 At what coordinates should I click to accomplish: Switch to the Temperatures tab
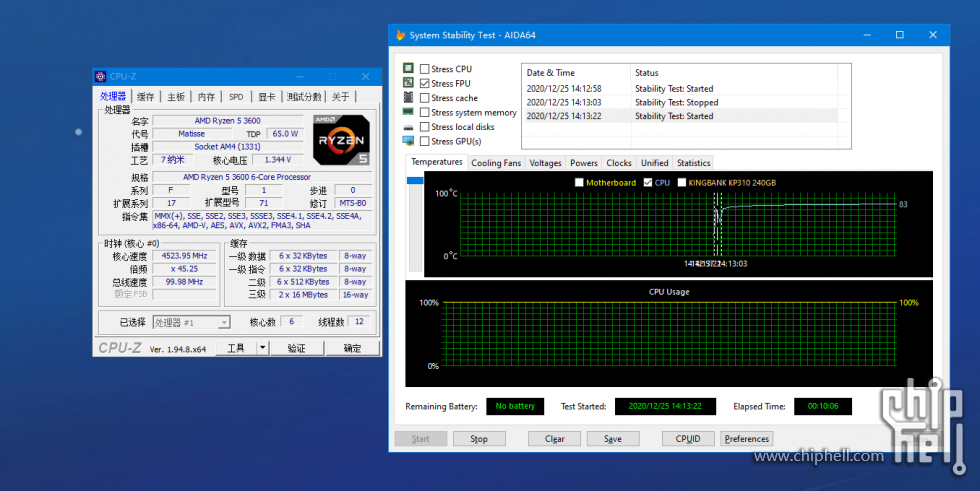click(437, 162)
